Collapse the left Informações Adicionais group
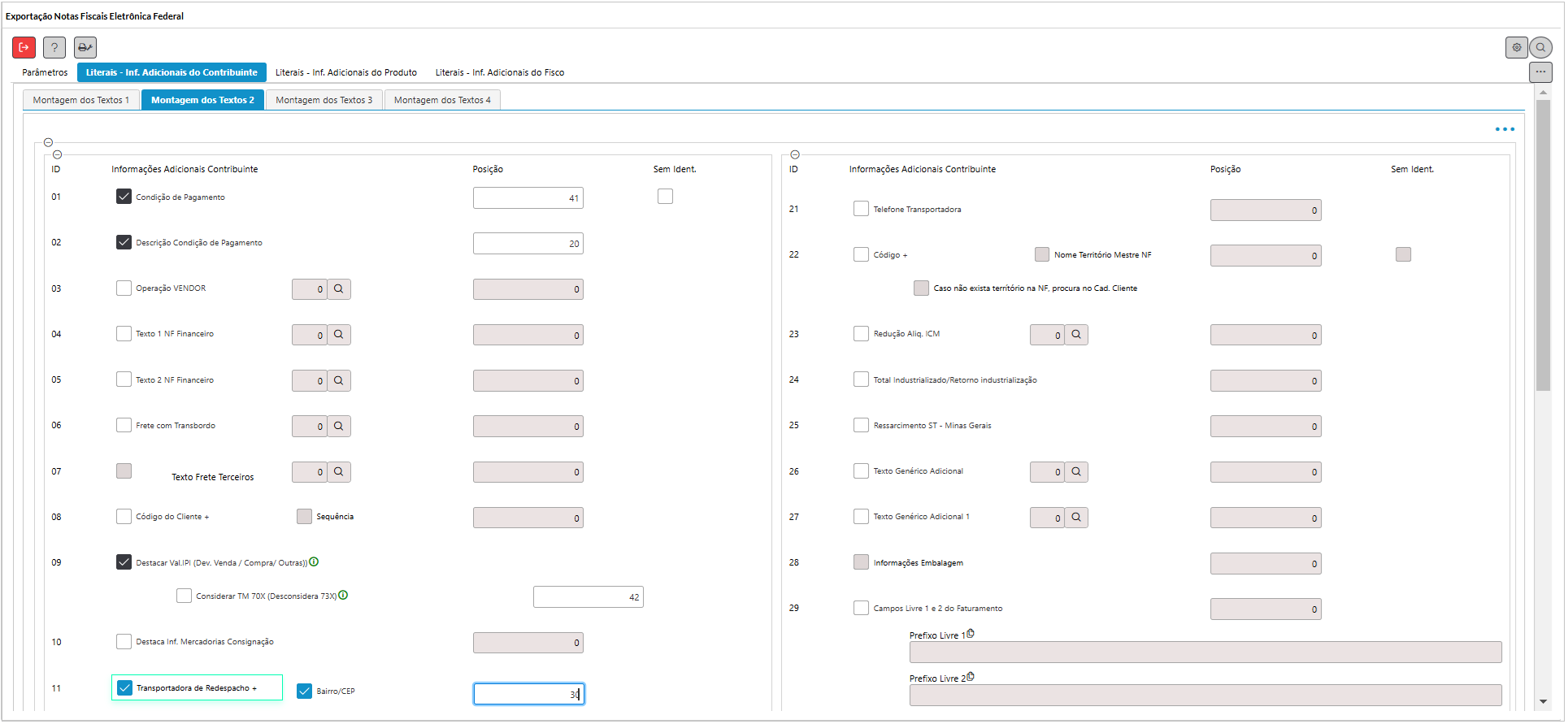 tap(57, 154)
